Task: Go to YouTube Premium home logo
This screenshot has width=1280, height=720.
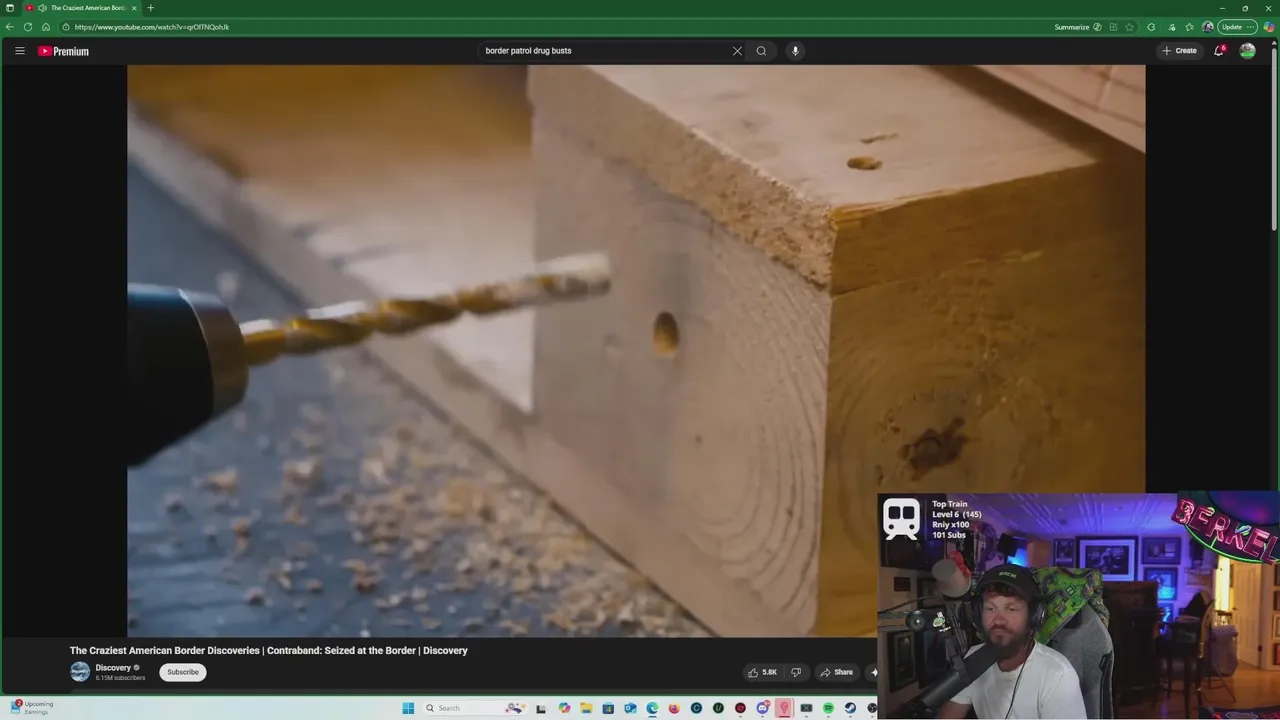Action: click(63, 51)
